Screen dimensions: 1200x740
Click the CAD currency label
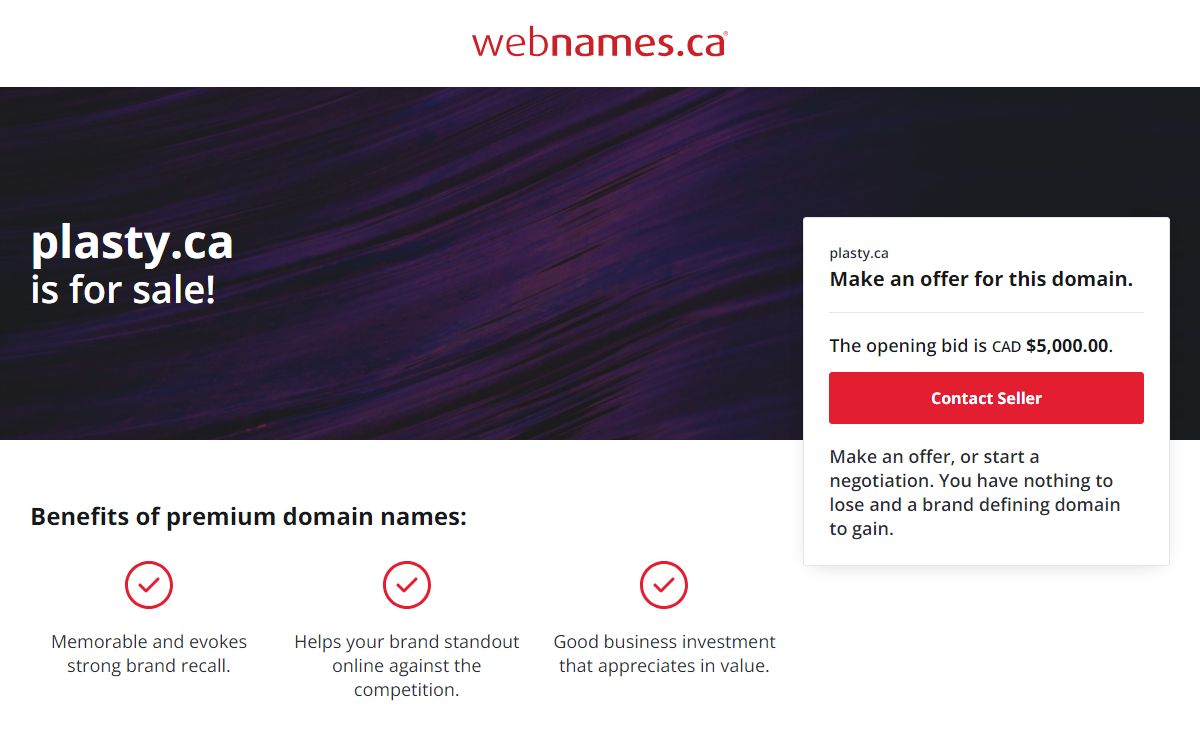(x=1006, y=347)
